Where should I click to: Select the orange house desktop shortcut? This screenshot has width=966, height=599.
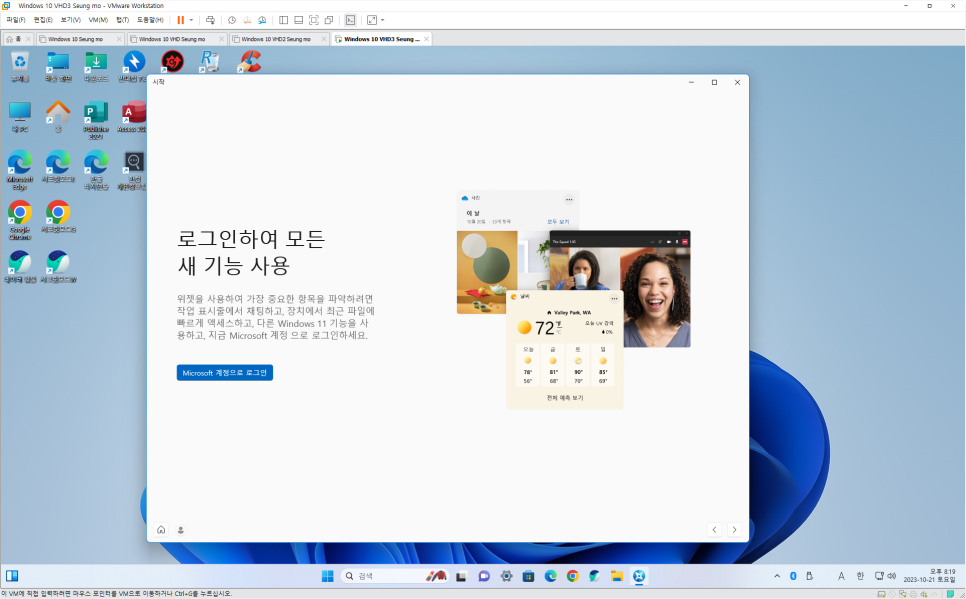(58, 117)
